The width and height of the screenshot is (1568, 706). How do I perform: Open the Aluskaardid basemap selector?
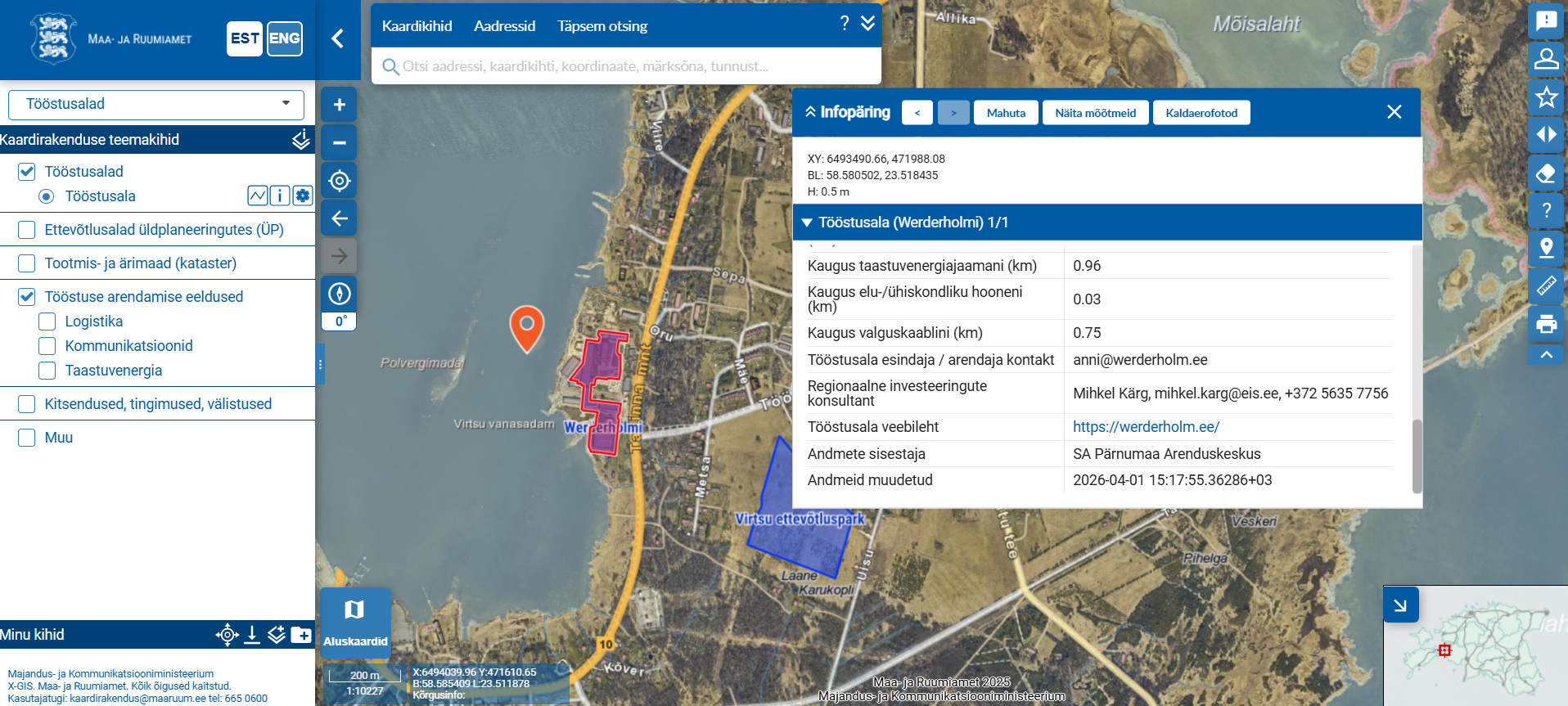point(354,623)
